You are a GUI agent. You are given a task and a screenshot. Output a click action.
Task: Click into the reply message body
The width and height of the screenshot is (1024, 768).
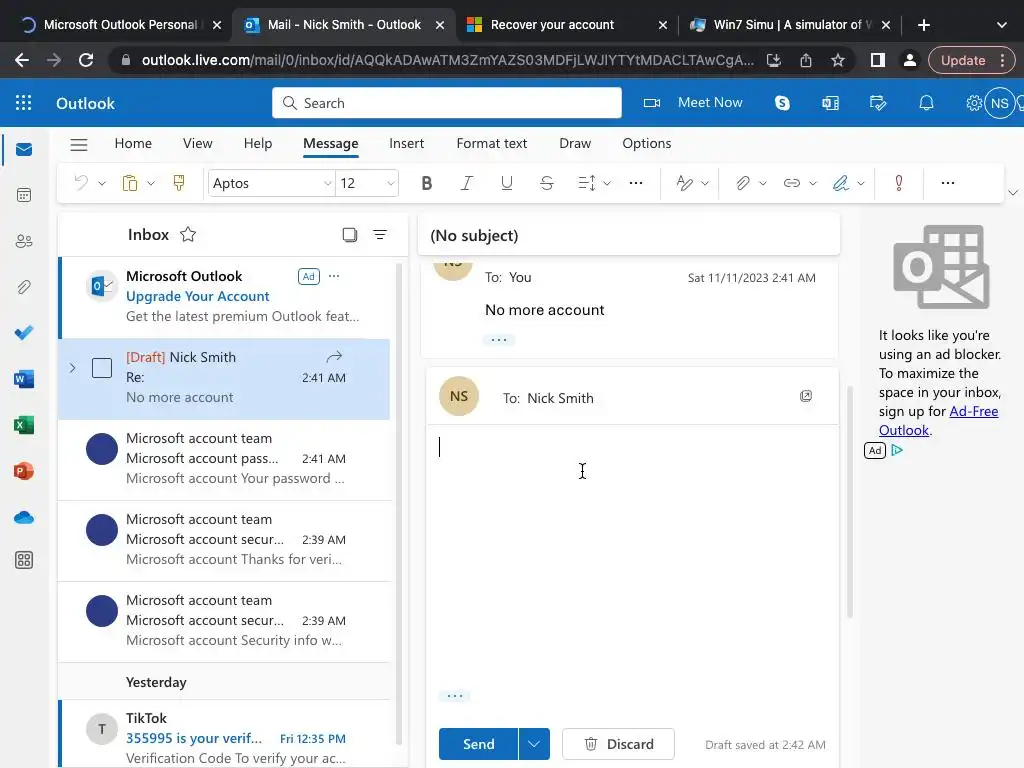[632, 555]
